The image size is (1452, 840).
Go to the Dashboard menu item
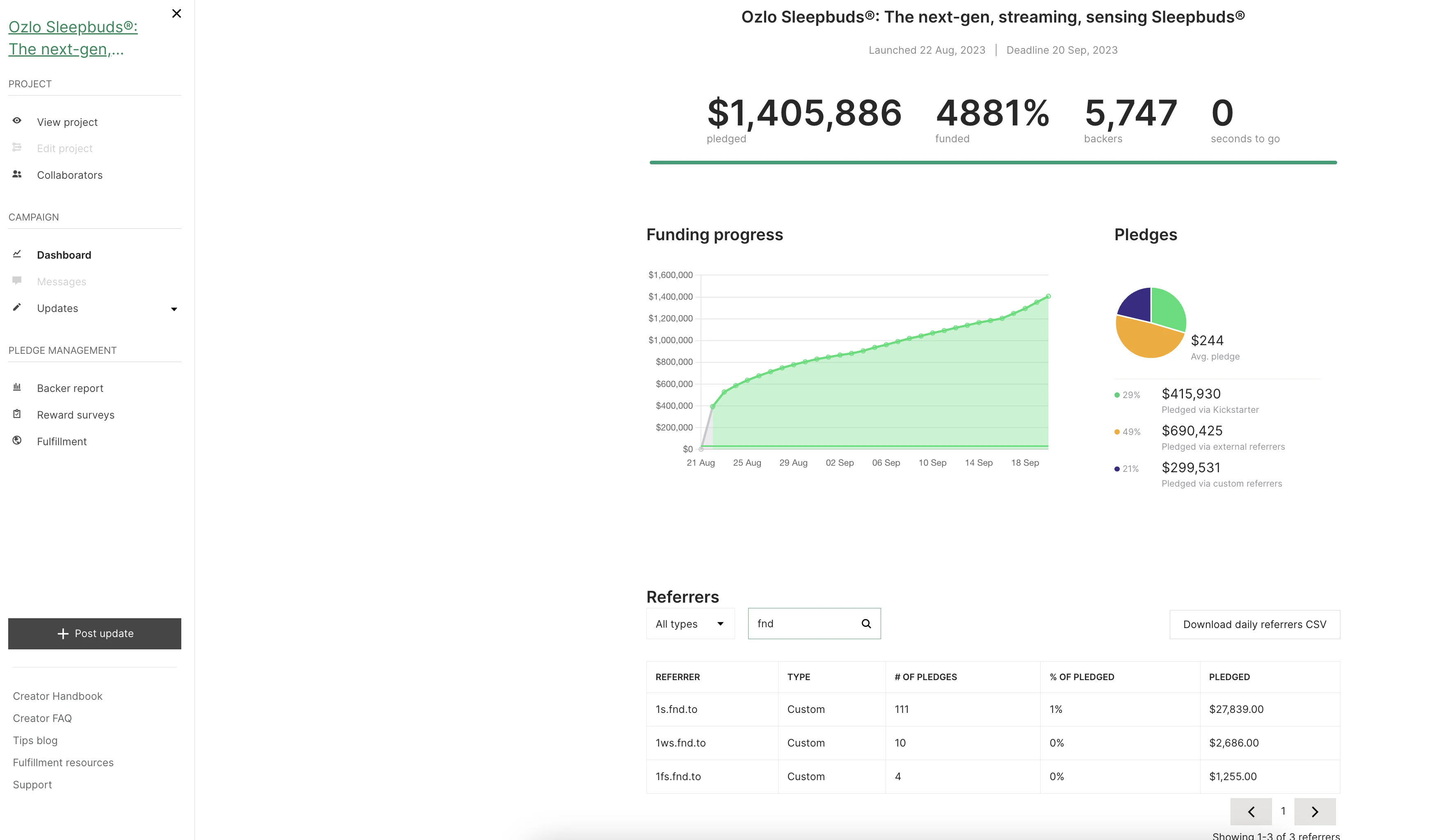[x=64, y=255]
